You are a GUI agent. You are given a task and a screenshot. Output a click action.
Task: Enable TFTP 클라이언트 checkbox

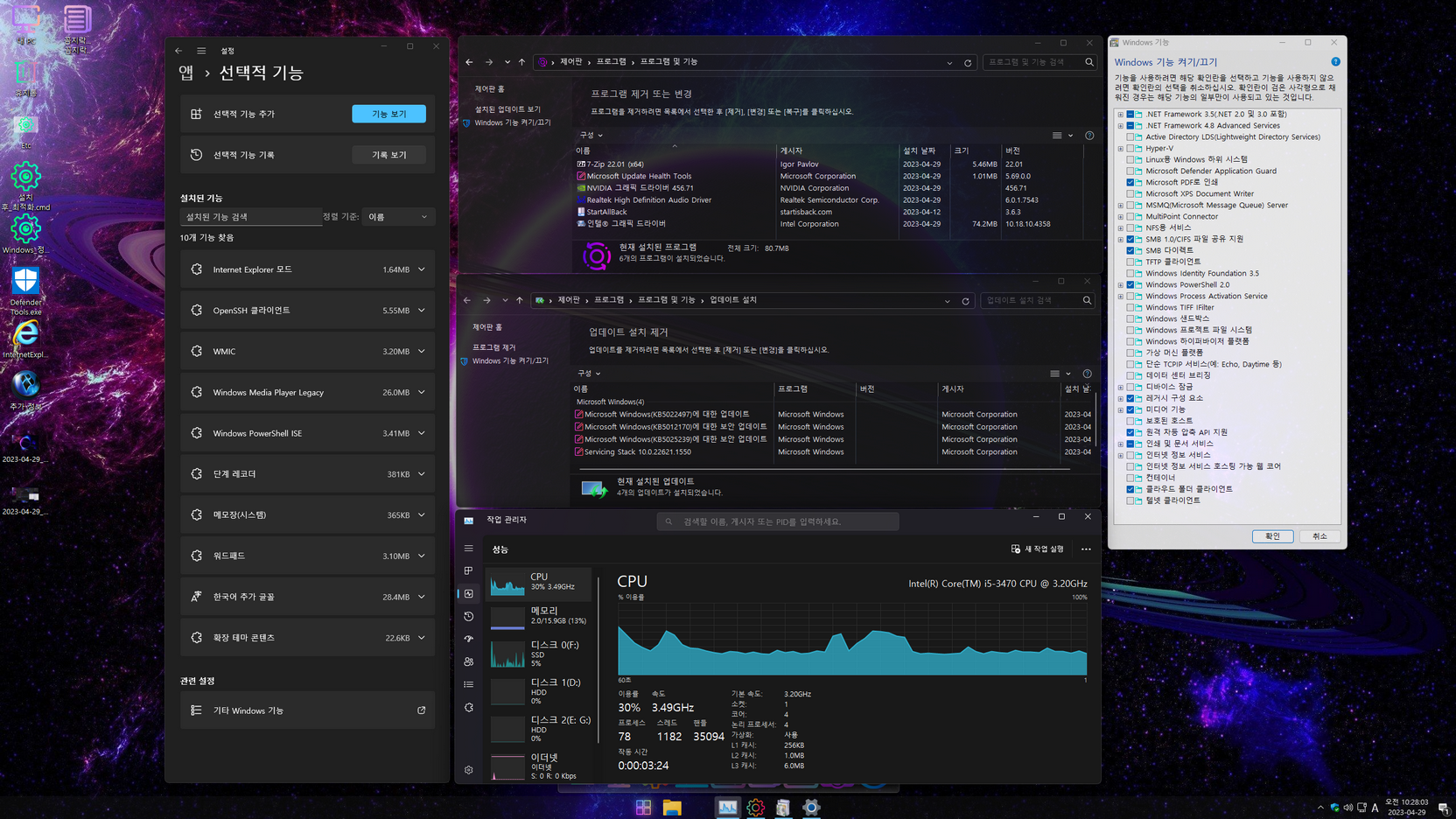coord(1130,262)
